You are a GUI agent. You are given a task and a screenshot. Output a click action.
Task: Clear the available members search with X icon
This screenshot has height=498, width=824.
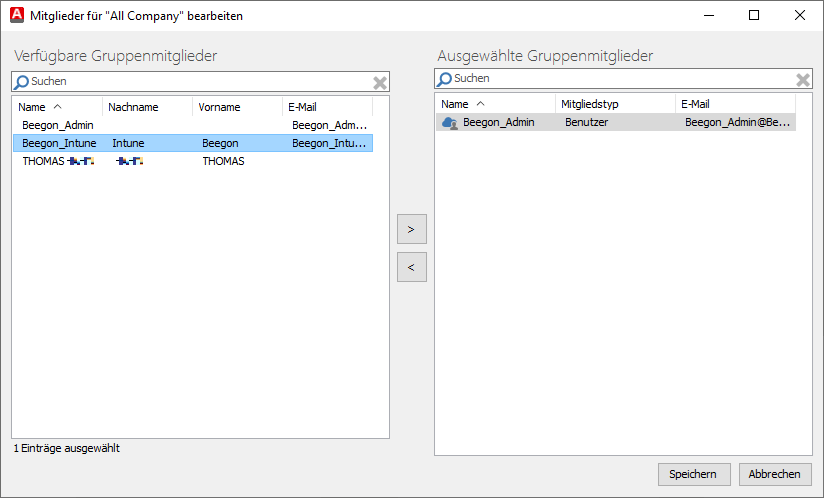(380, 82)
